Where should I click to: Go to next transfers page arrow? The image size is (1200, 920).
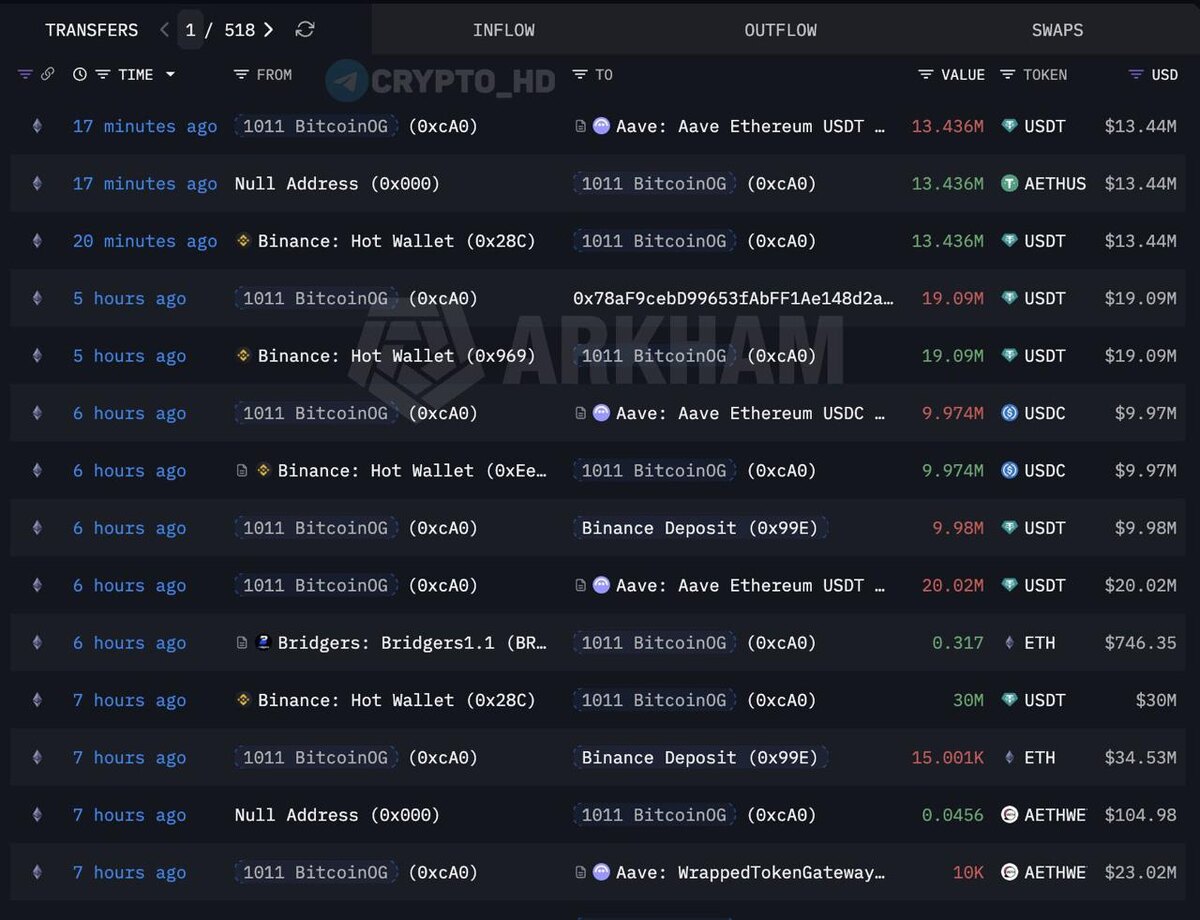click(x=268, y=30)
